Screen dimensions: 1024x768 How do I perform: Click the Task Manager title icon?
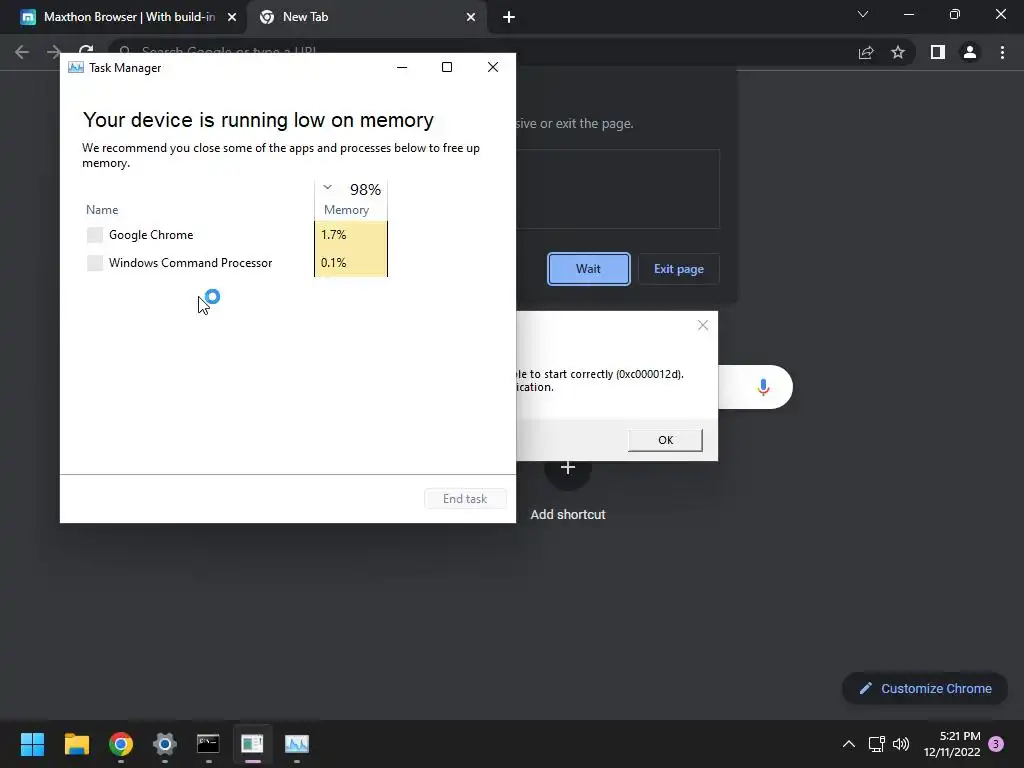(76, 67)
